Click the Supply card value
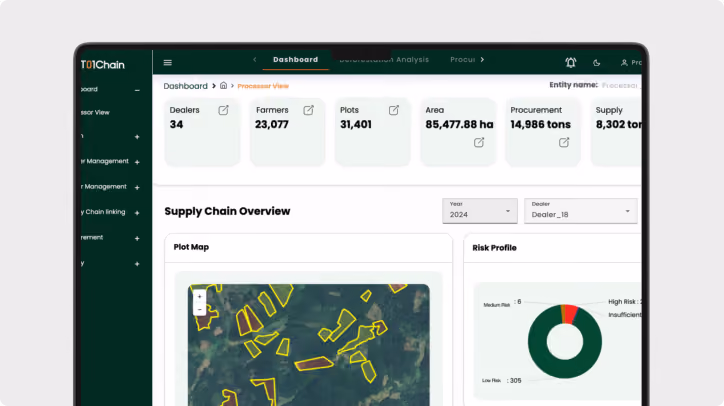Image resolution: width=724 pixels, height=406 pixels. [x=618, y=124]
